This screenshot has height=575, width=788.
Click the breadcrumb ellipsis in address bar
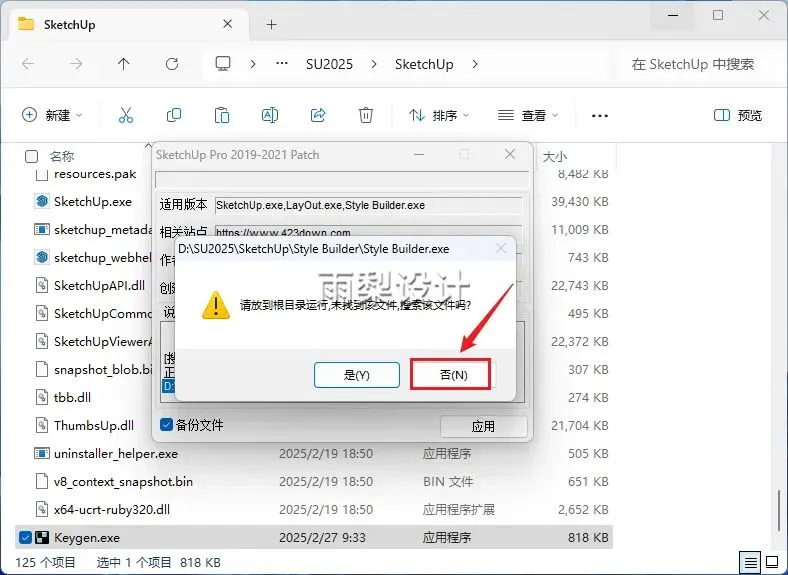pyautogui.click(x=282, y=63)
